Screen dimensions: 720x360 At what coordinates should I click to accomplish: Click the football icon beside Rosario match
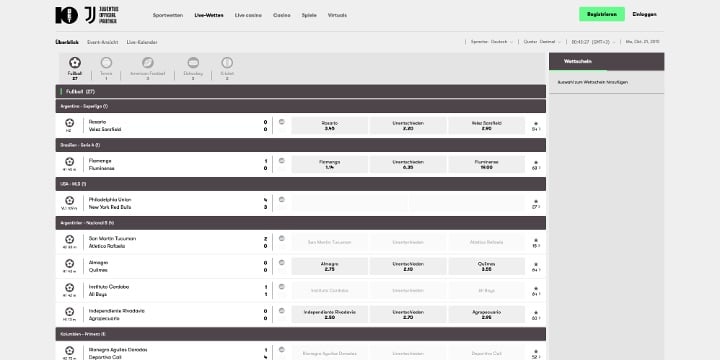coord(69,123)
